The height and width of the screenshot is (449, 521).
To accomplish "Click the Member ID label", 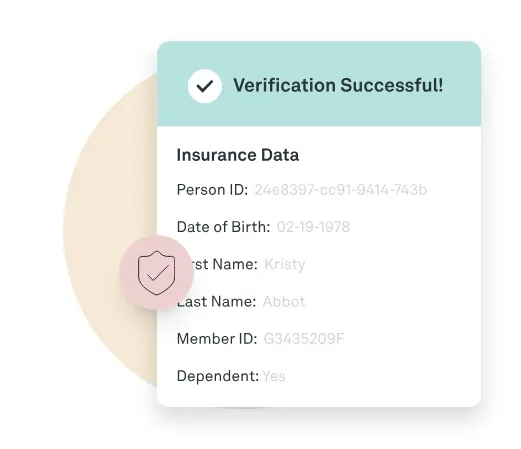I will point(217,339).
